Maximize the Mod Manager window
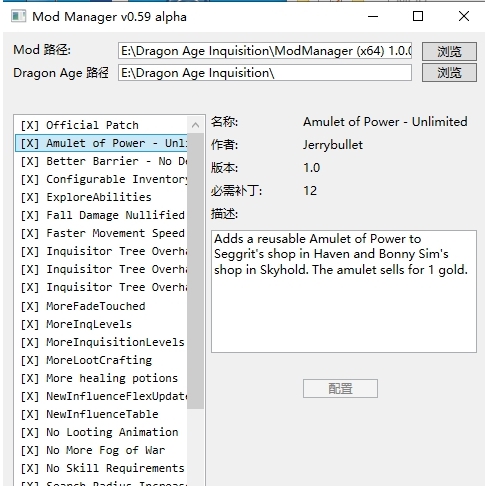 click(x=418, y=16)
